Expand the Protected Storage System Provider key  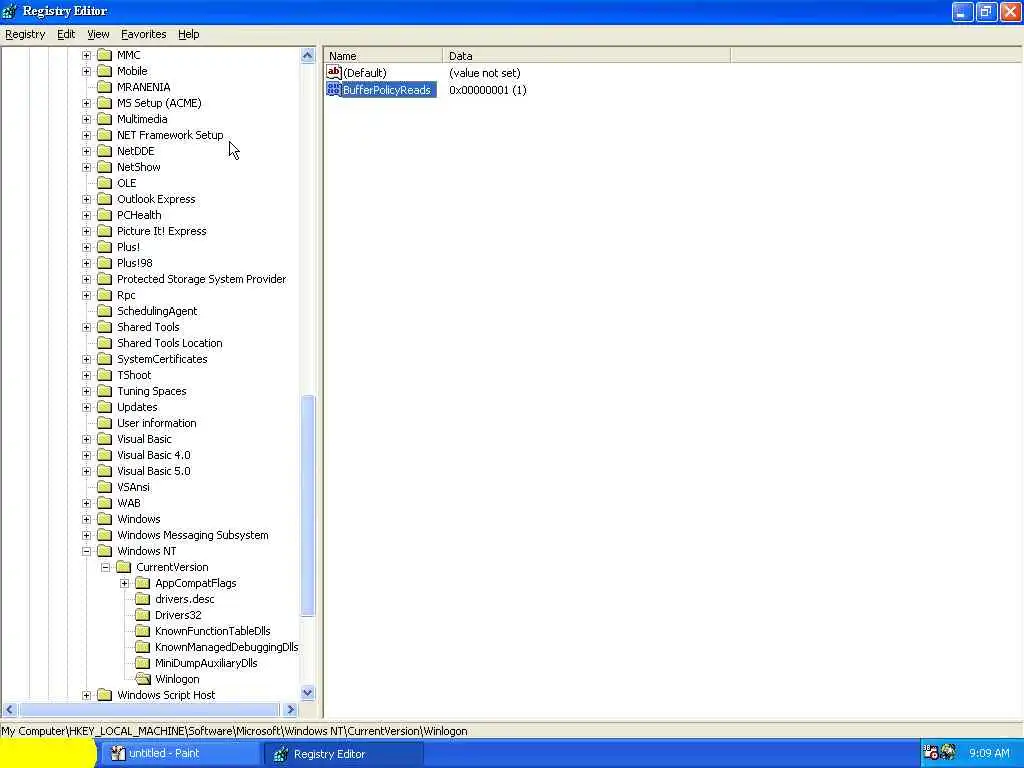point(86,279)
